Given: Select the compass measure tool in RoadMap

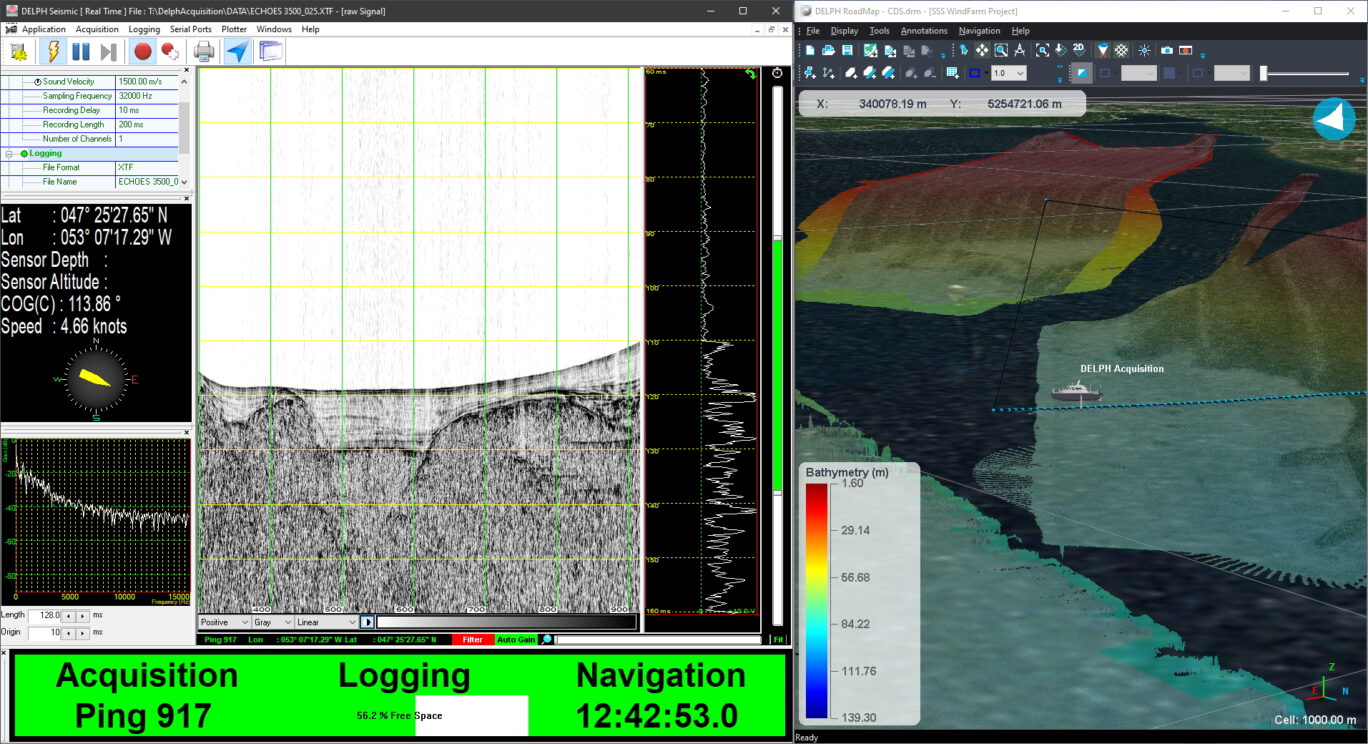Looking at the screenshot, I should [1020, 50].
